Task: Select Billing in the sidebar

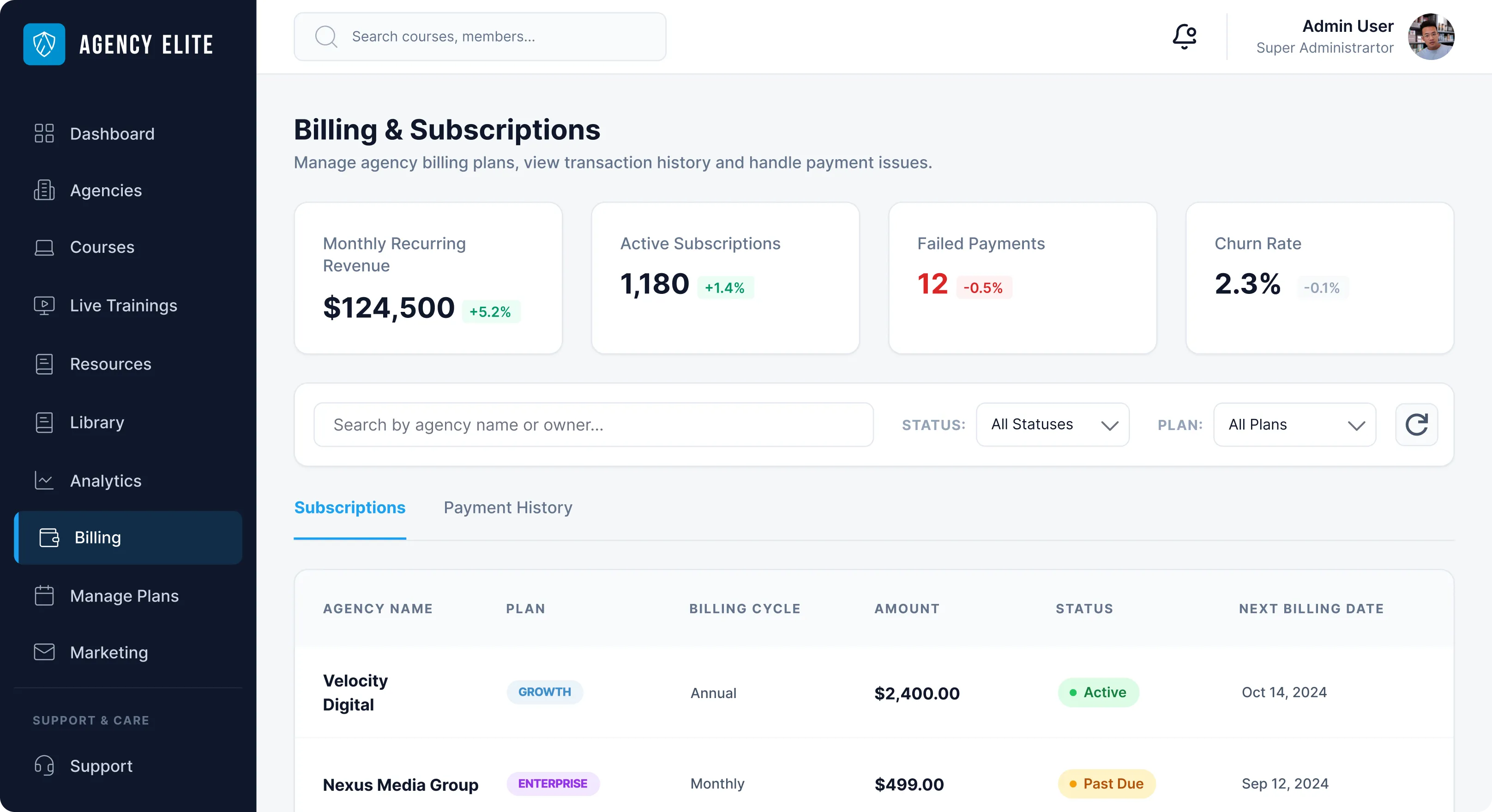Action: click(x=128, y=537)
